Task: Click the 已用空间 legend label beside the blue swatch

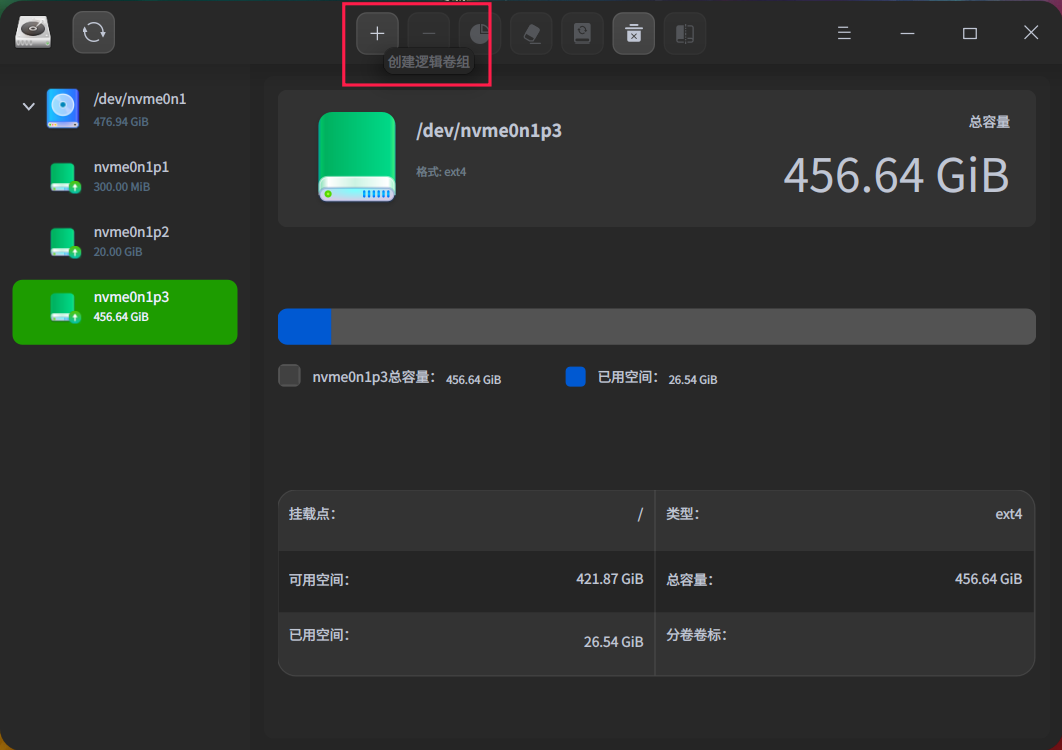Action: tap(628, 377)
